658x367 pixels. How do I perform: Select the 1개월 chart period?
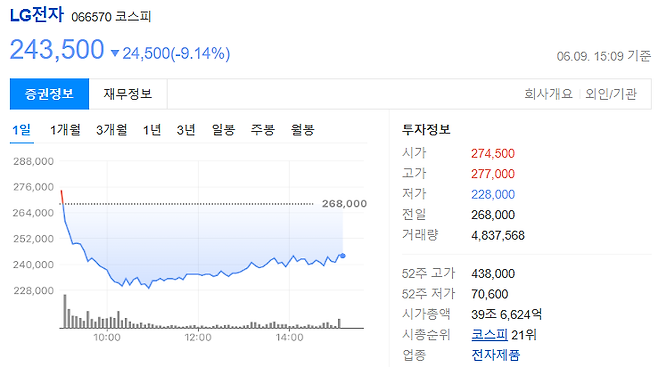65,130
